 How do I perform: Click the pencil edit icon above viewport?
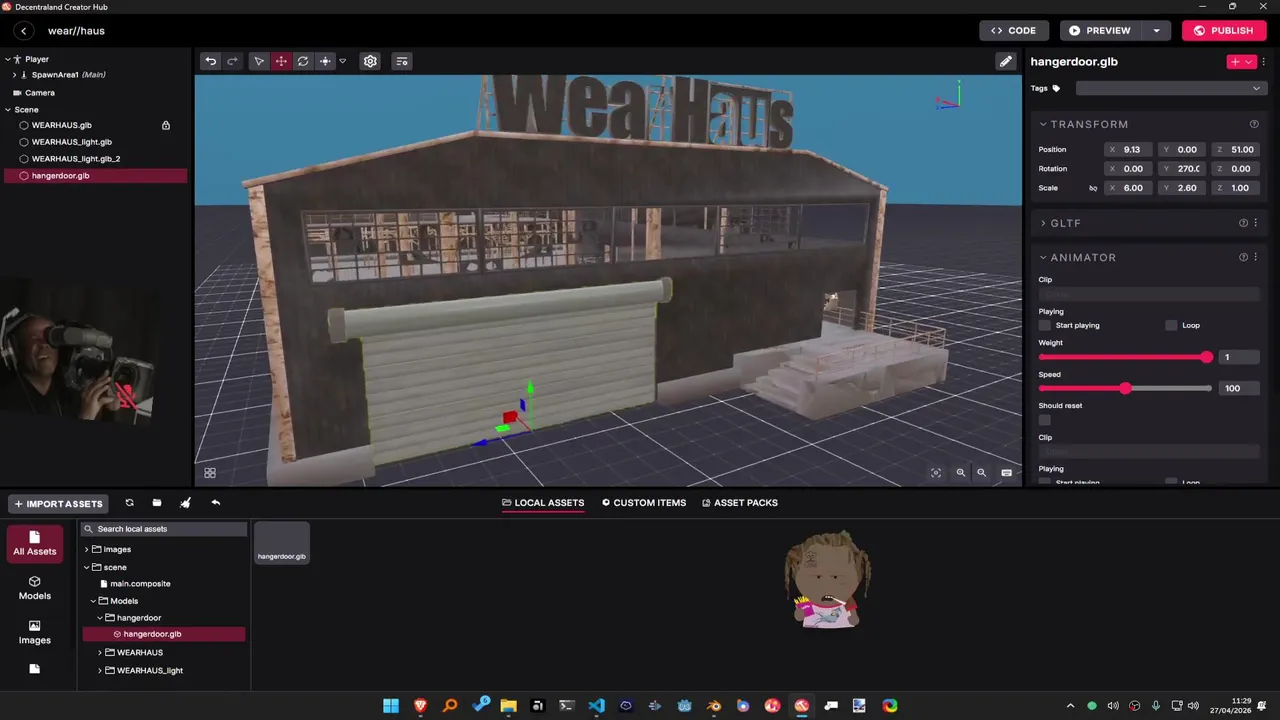coord(1006,61)
